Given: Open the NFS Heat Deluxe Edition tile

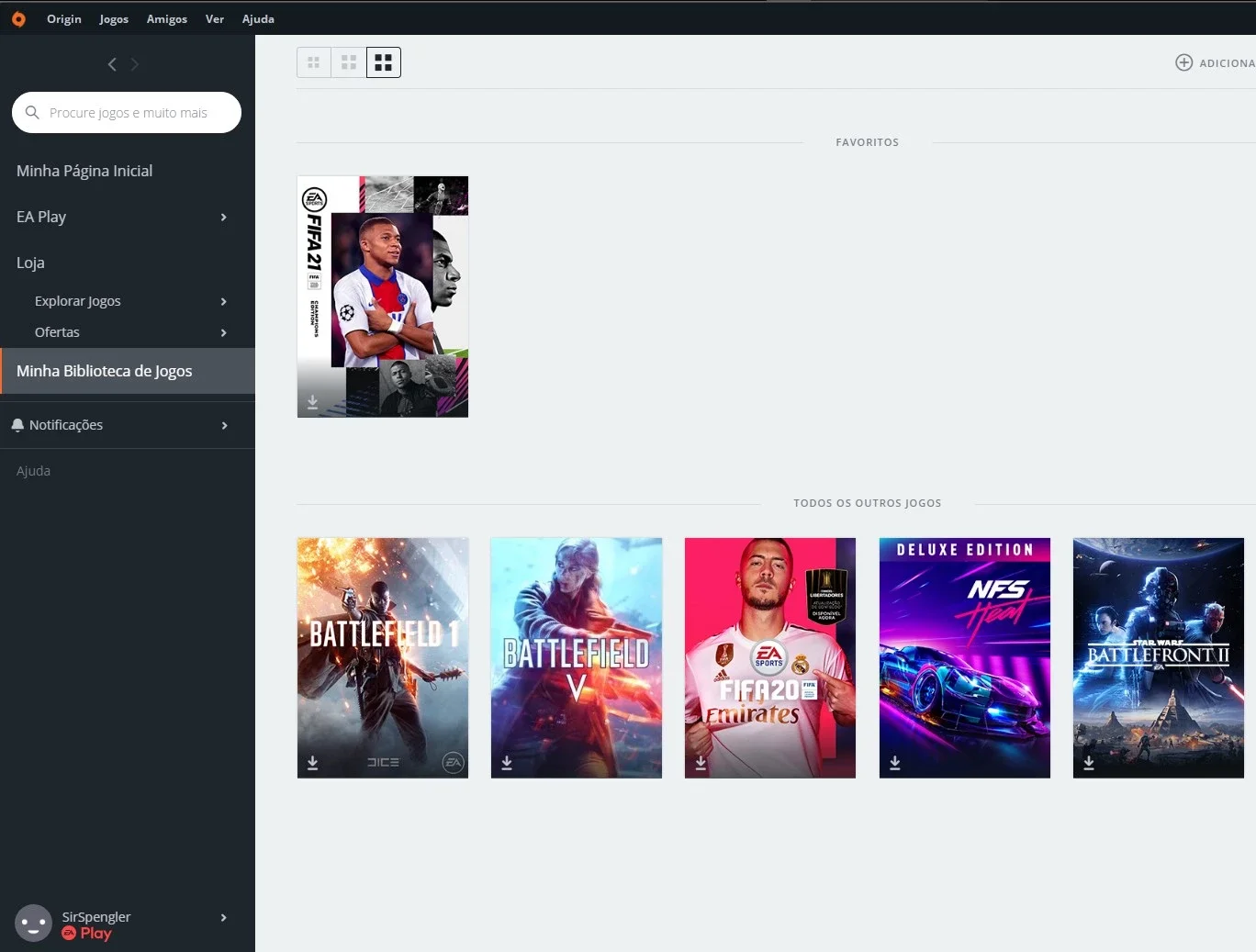Looking at the screenshot, I should 965,658.
